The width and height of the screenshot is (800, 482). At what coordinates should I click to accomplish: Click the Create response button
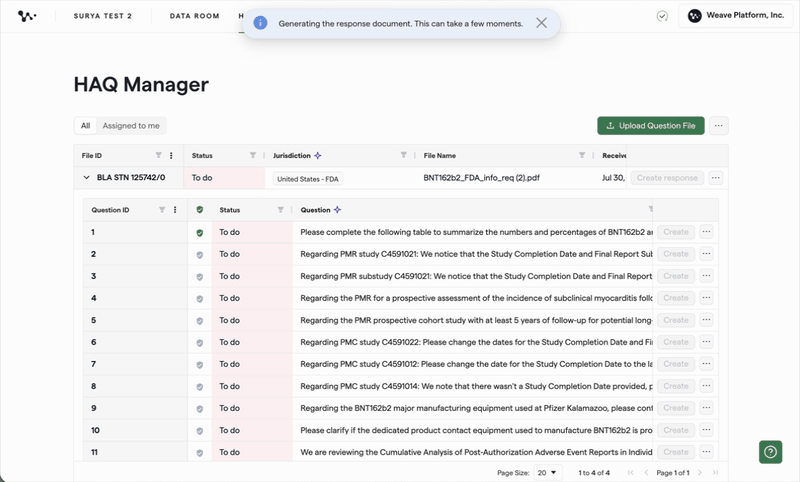point(667,177)
